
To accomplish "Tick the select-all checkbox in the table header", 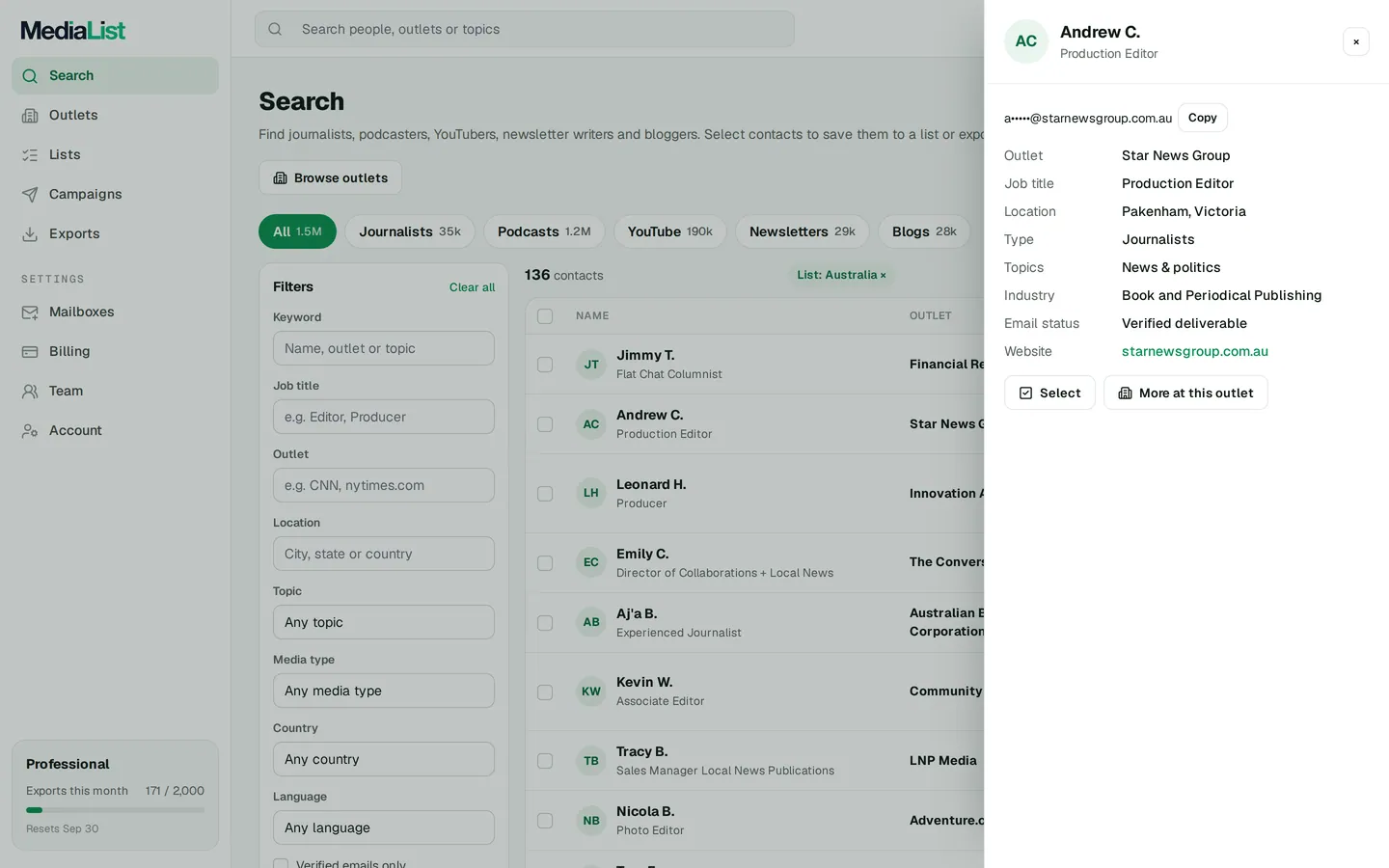I will pyautogui.click(x=545, y=316).
